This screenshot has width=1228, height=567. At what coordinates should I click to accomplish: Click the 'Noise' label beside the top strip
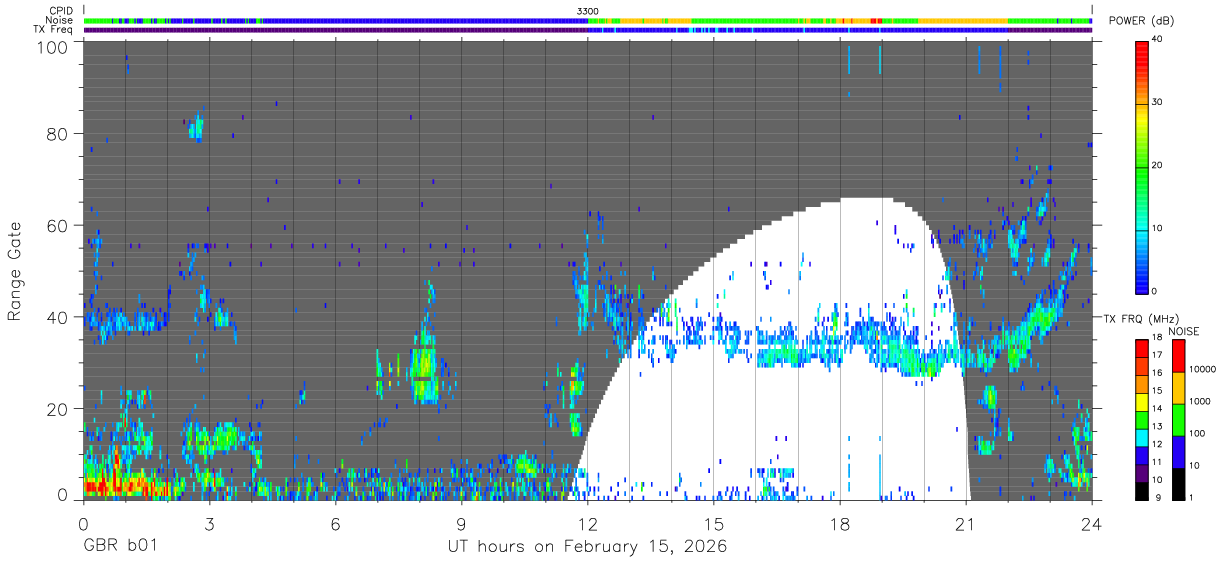click(x=59, y=20)
